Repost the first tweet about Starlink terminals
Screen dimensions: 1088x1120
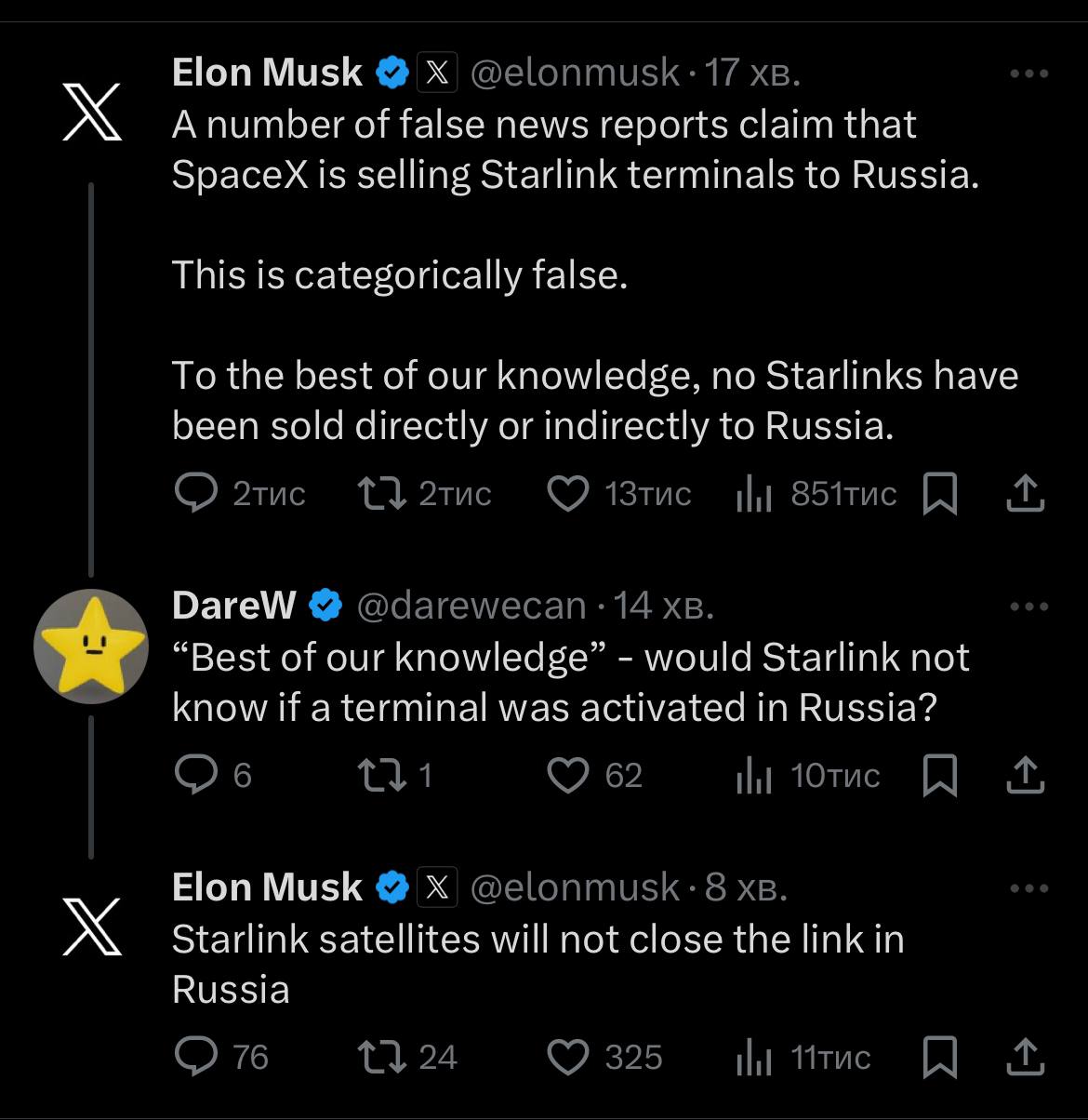point(382,494)
